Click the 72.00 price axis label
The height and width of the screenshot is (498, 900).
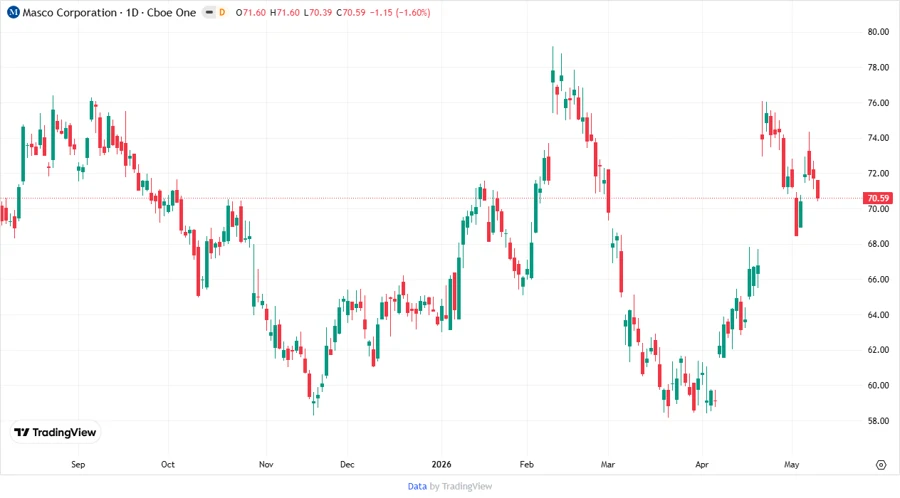point(878,173)
